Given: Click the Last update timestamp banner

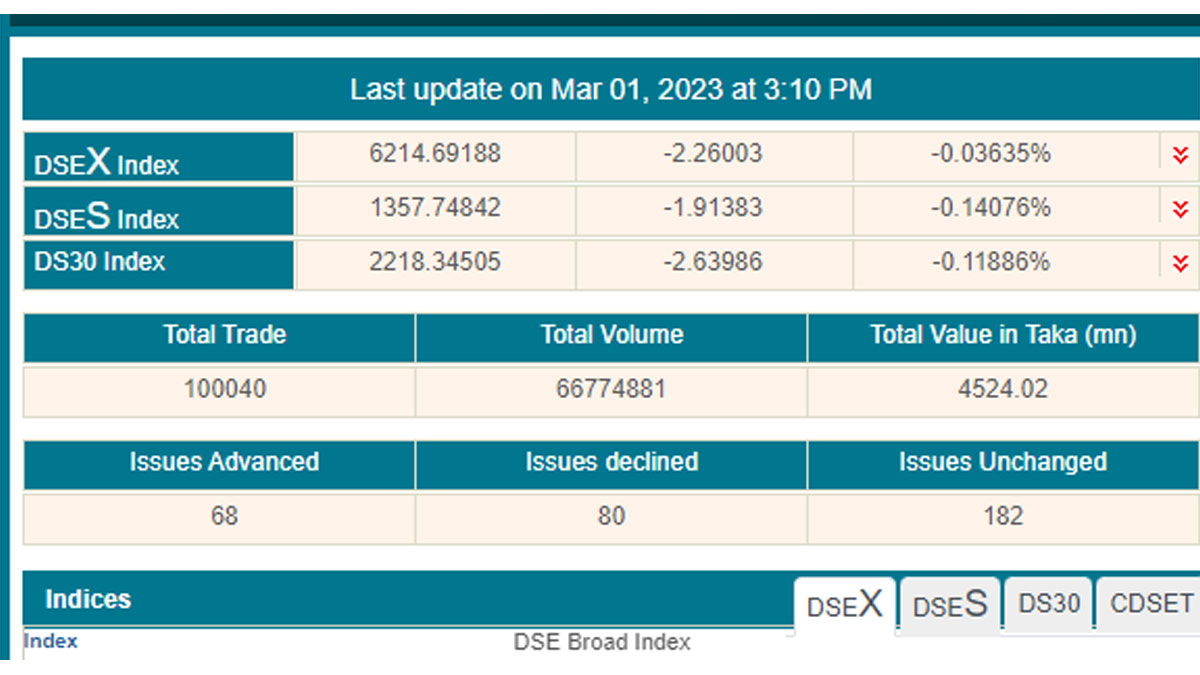Looking at the screenshot, I should (x=610, y=90).
